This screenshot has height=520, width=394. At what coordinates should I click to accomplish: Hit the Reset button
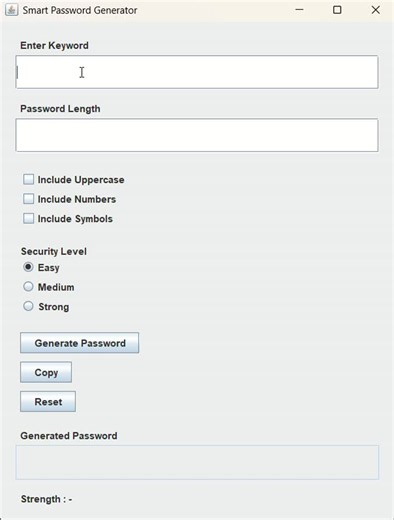(48, 401)
